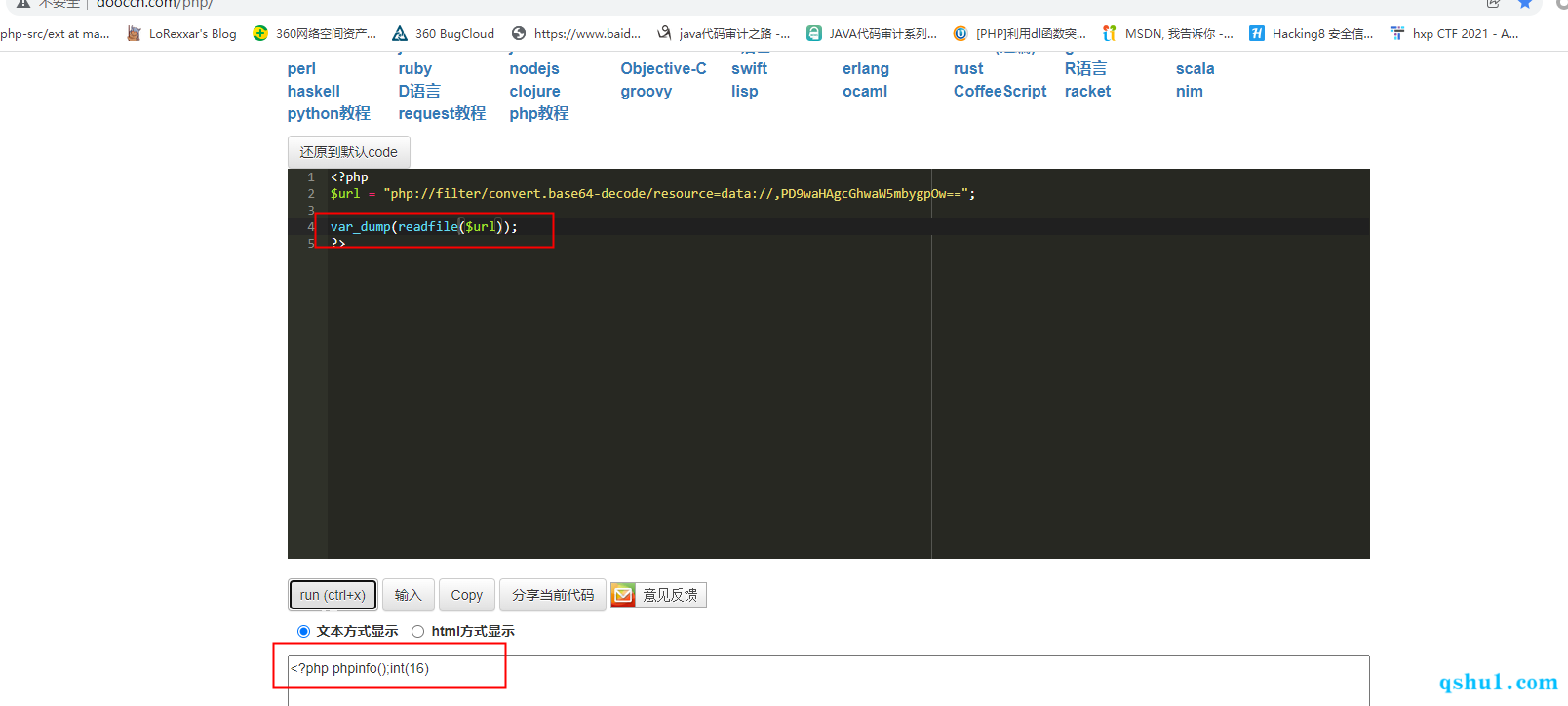Select the perl language link
The image size is (1568, 706).
301,69
